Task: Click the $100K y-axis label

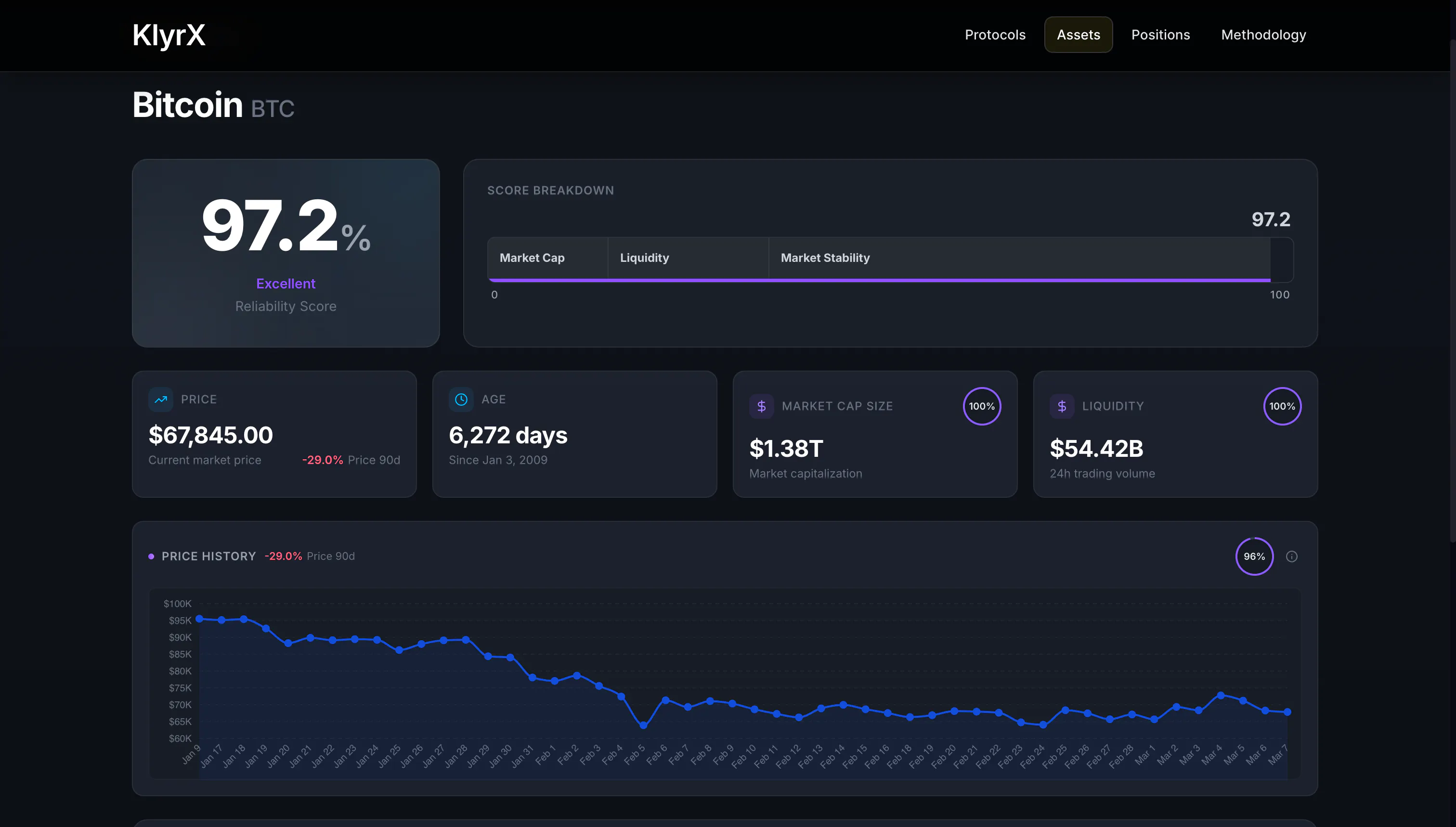Action: pos(177,604)
